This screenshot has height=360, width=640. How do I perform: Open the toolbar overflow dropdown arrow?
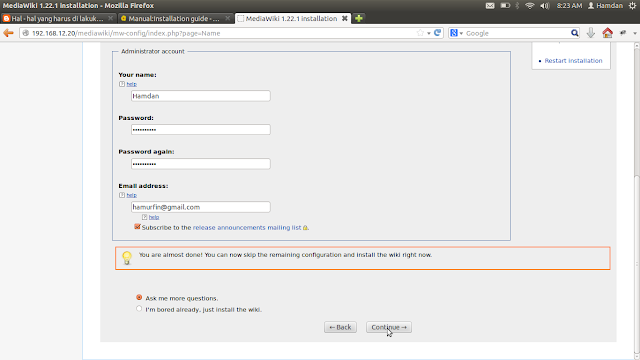(635, 33)
